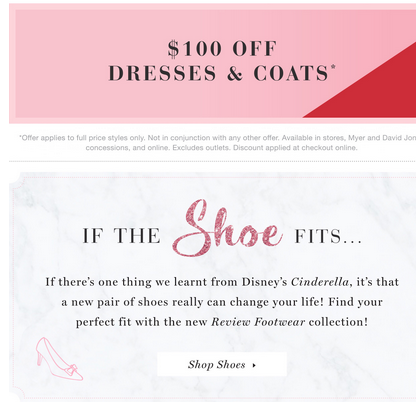Open the $100 OFF banner headline
Viewport: 416px width, 402px height.
click(222, 49)
